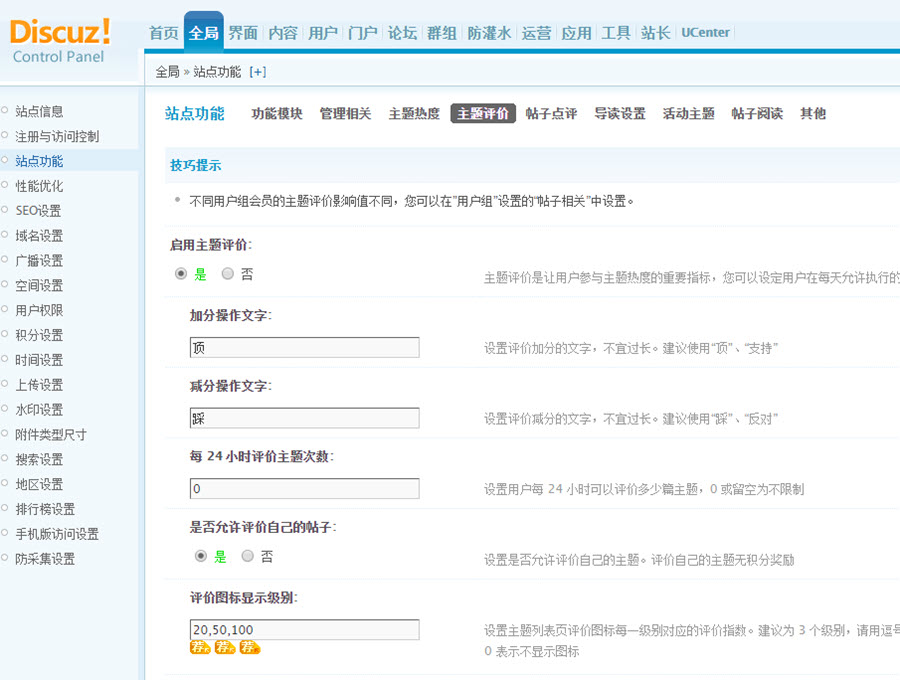Select 是 for 启用主题评价
This screenshot has height=680, width=900.
coord(181,273)
